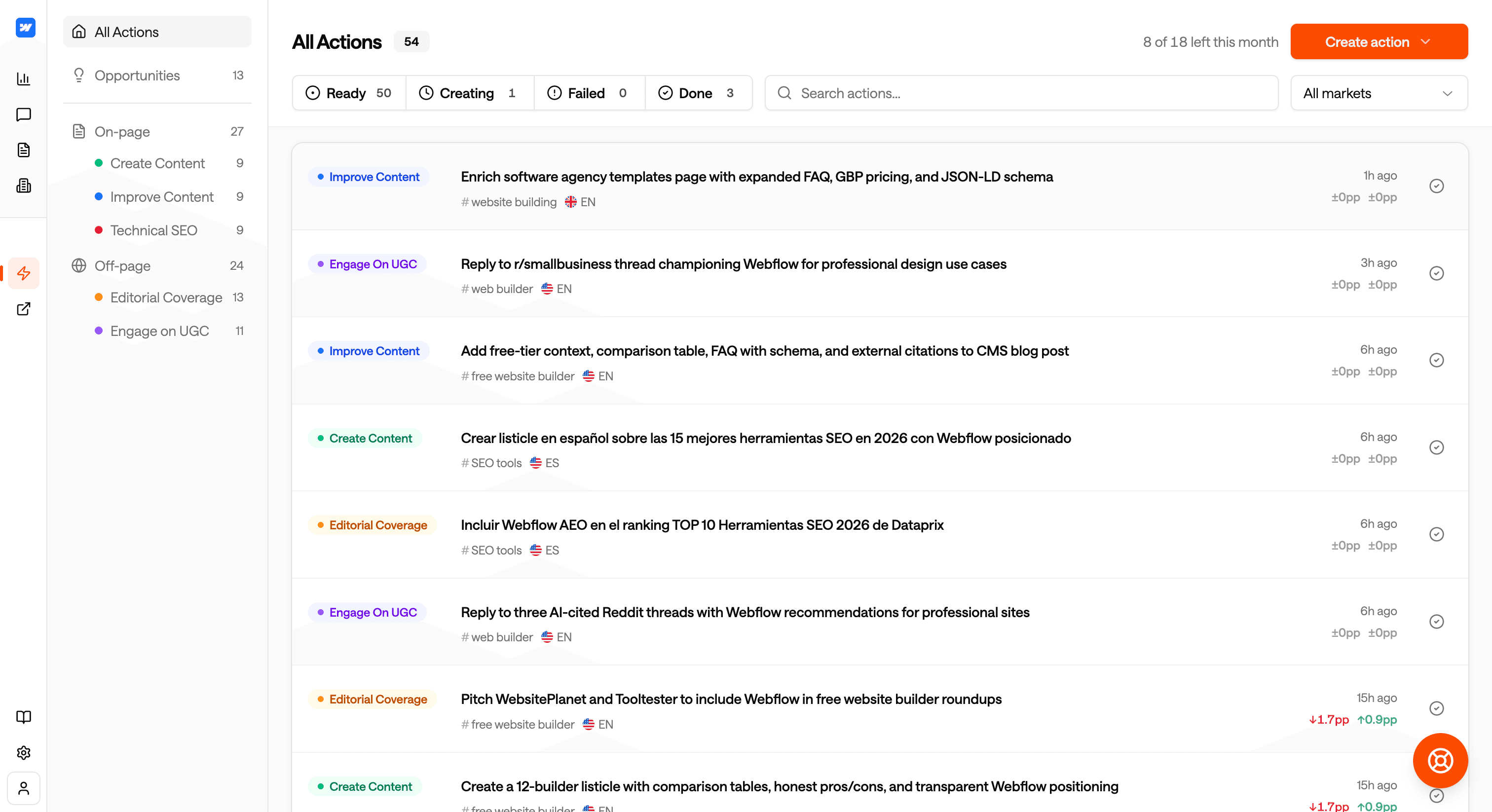Screen dimensions: 1492x812
Task: Click the ↓1.7pp metric on the Pitch WebsitePlanet row
Action: (x=1329, y=720)
